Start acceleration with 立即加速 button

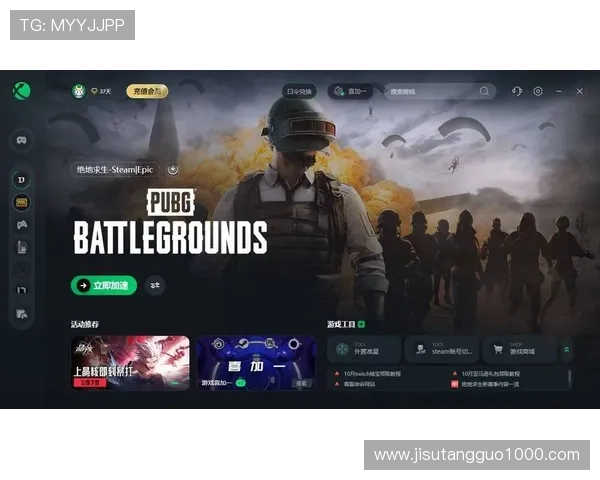(104, 285)
